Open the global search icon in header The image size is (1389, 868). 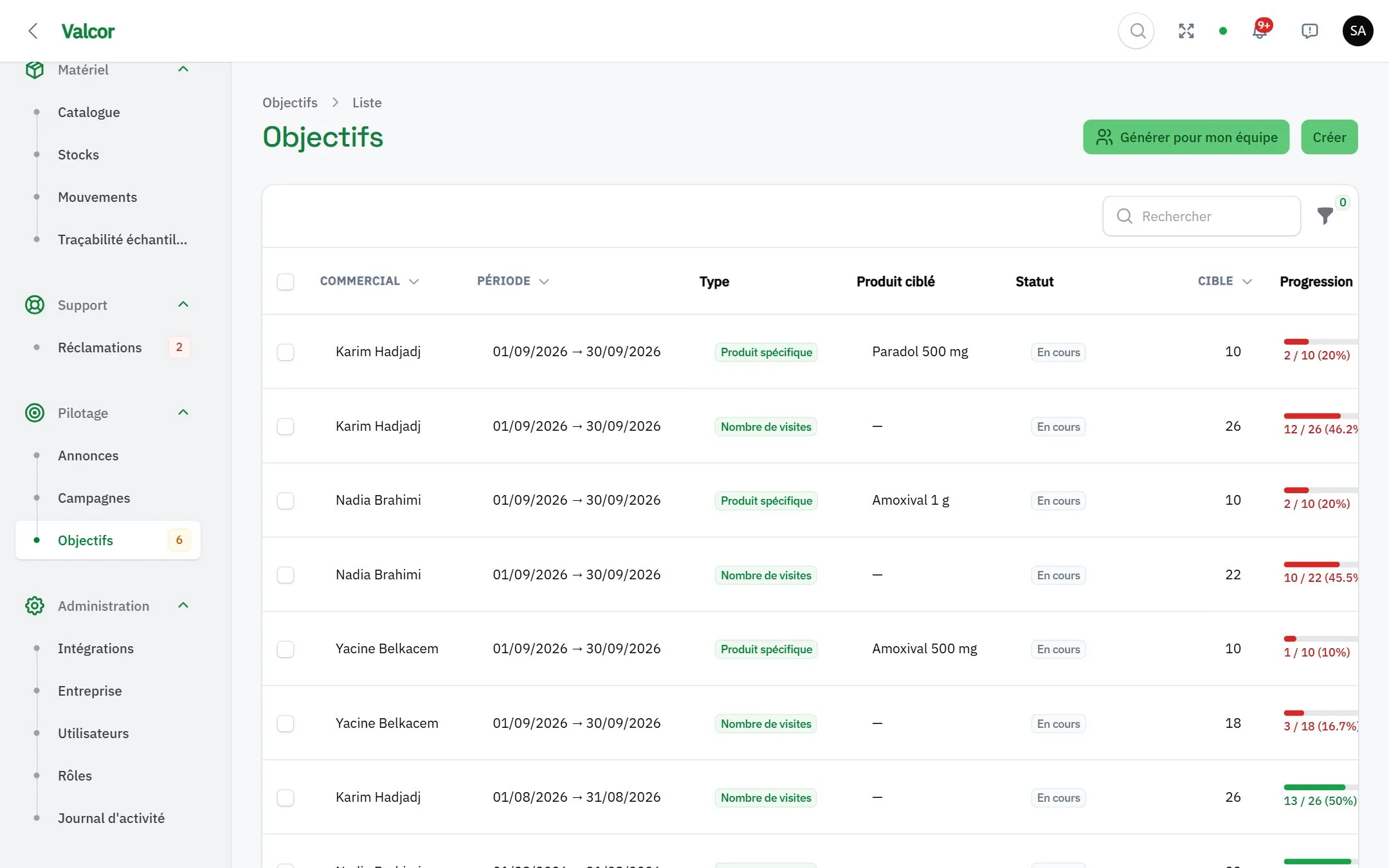pos(1137,31)
